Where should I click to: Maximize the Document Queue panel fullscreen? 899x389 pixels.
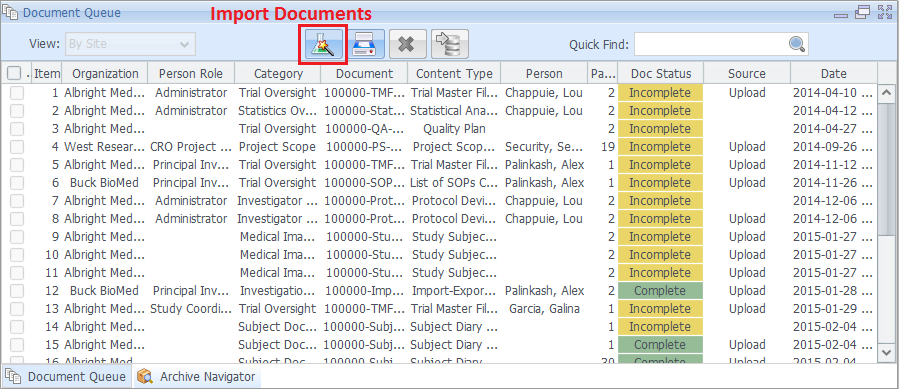click(x=885, y=12)
